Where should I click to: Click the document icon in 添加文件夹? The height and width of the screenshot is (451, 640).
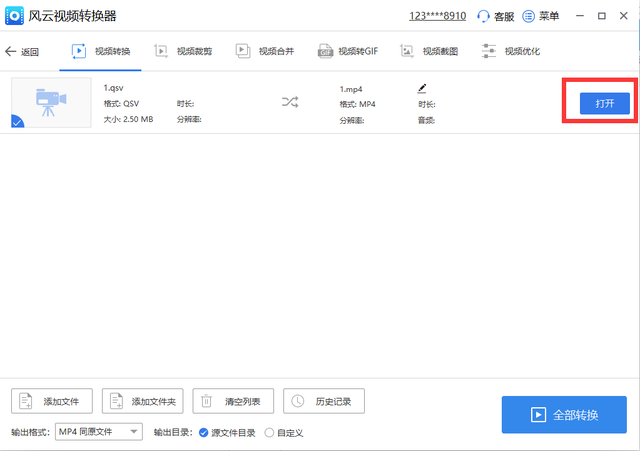tap(117, 401)
